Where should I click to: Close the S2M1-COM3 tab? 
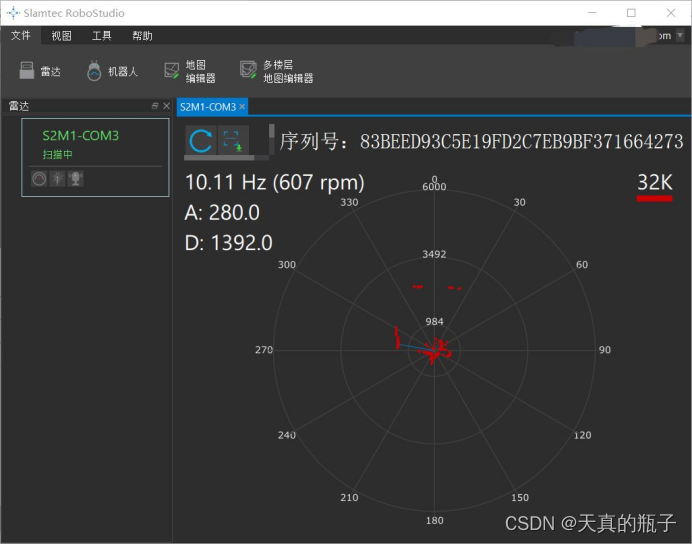pyautogui.click(x=242, y=106)
